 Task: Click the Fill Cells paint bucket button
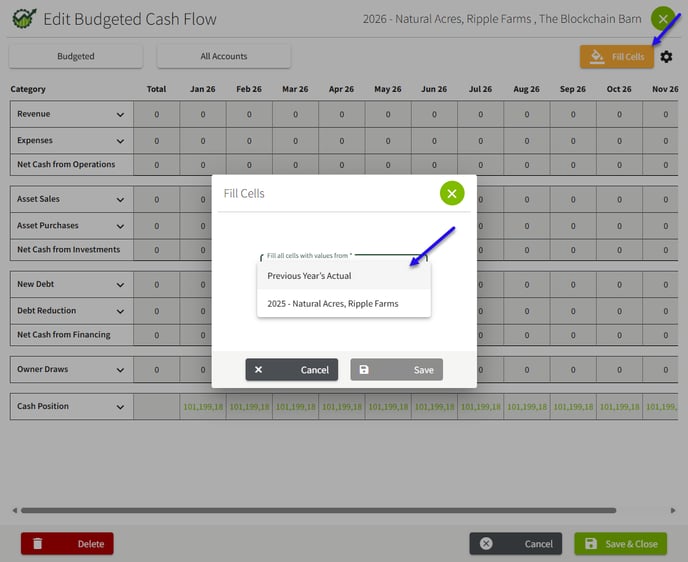(616, 57)
